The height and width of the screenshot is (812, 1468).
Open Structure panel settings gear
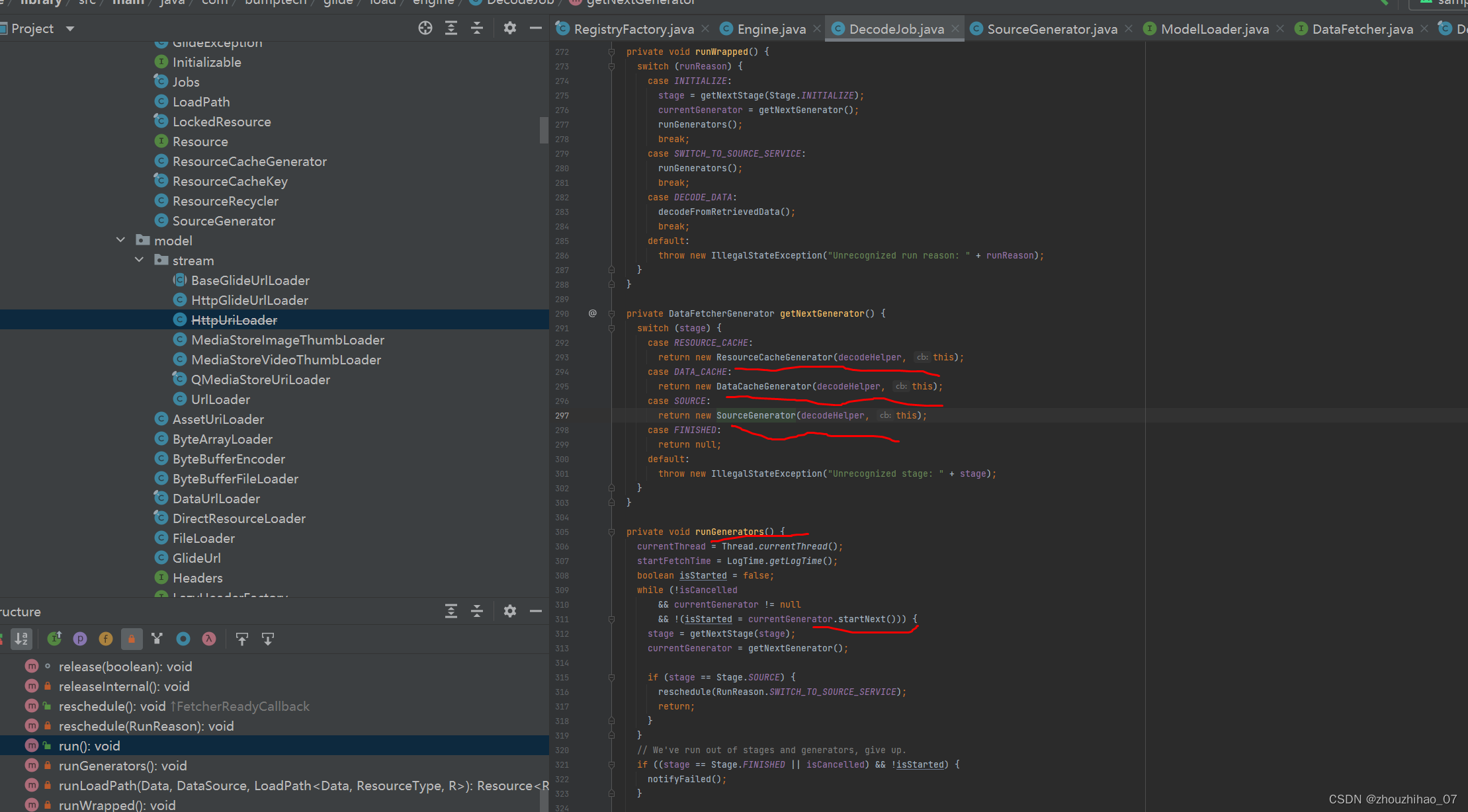510,611
